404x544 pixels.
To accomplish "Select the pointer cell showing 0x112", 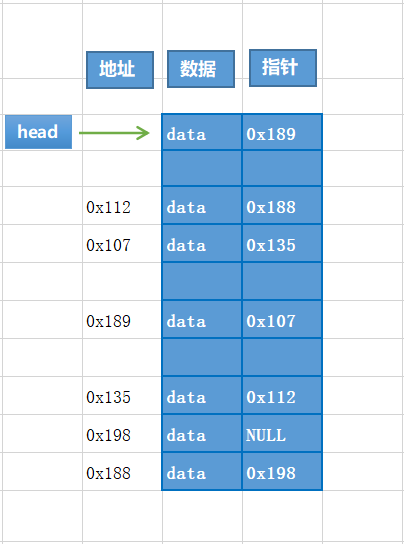I will point(282,395).
